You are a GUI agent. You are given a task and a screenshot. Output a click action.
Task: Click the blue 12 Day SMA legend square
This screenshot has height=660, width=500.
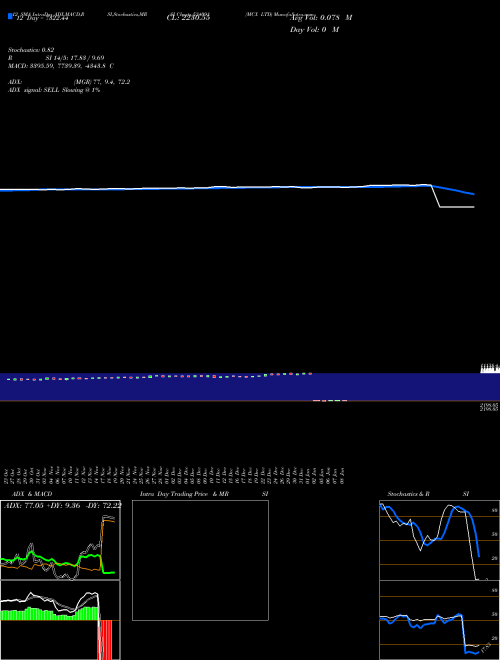[x=10, y=16]
